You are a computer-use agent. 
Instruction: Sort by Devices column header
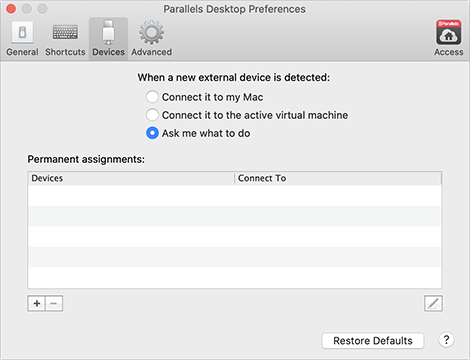pos(131,178)
